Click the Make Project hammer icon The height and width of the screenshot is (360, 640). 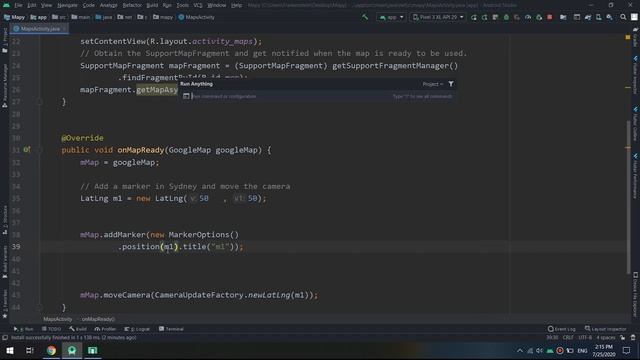tap(365, 17)
